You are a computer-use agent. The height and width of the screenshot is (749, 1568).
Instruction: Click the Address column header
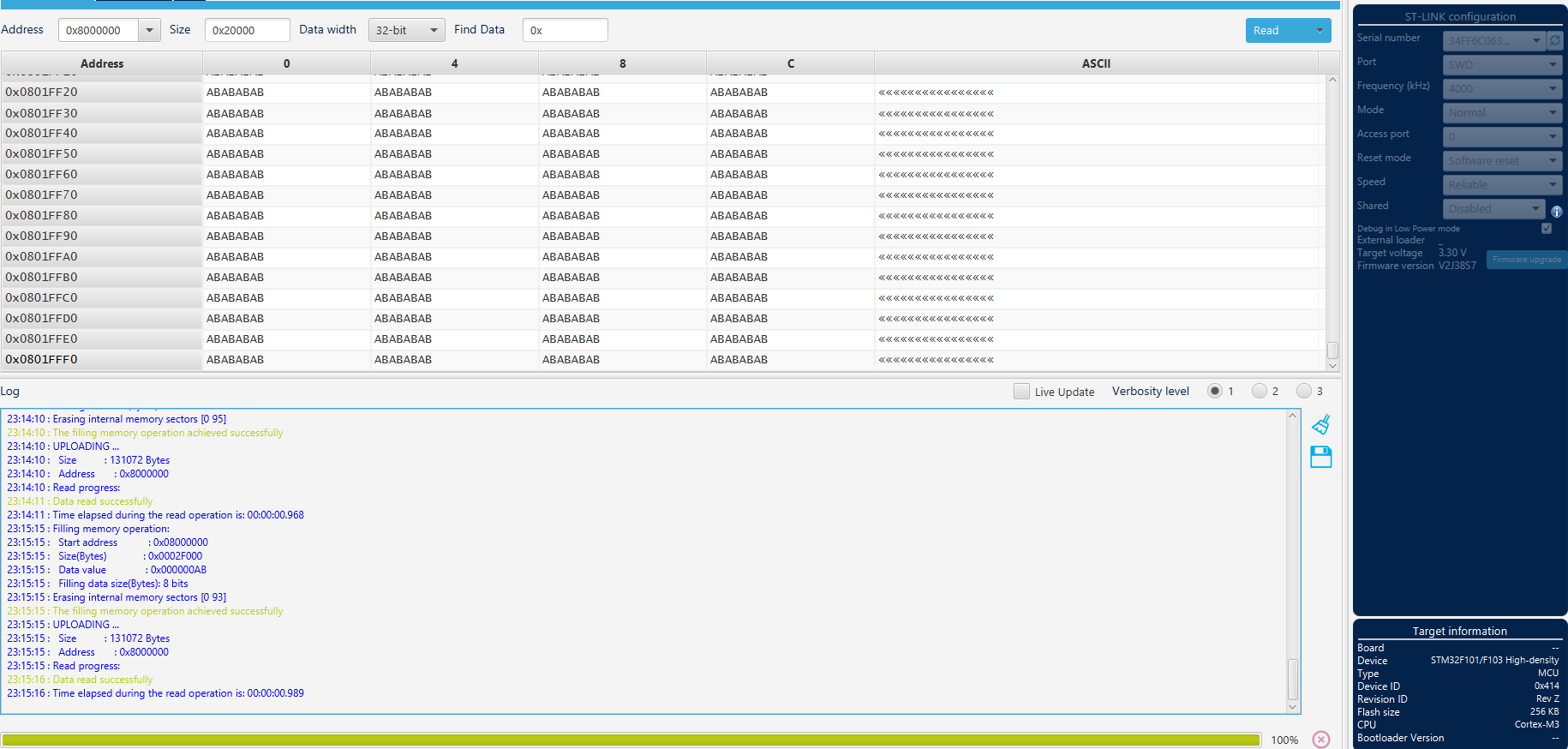pos(101,63)
